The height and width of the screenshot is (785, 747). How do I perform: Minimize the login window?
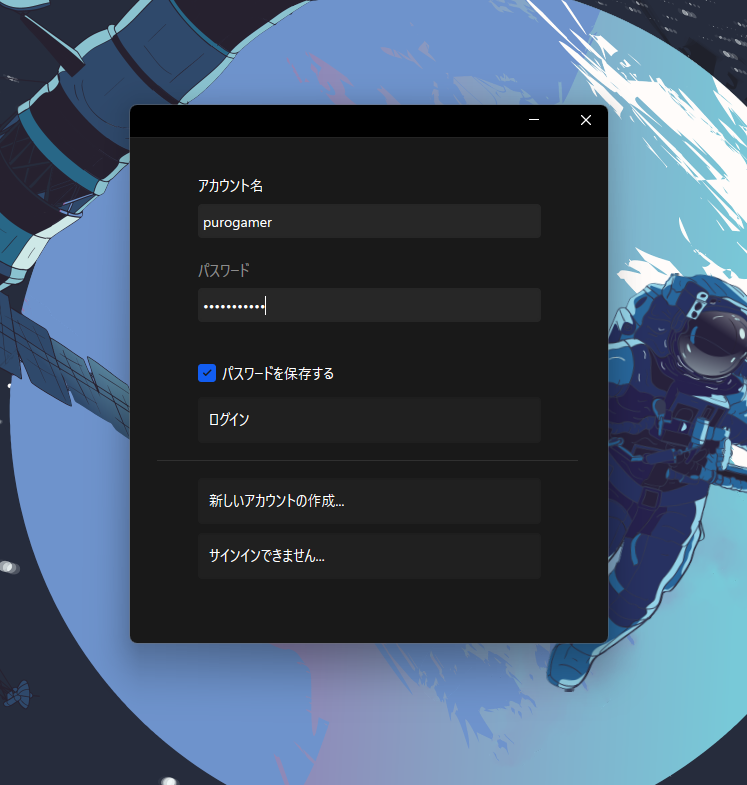tap(534, 120)
